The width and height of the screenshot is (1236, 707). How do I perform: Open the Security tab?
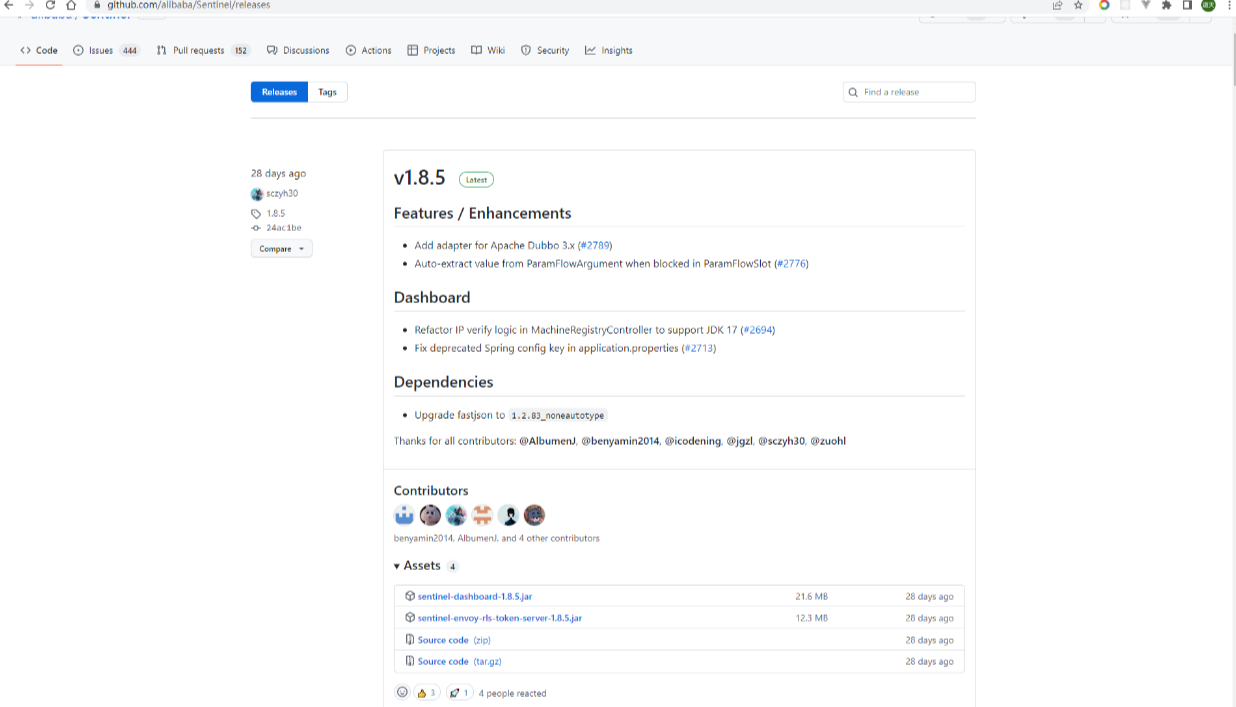(x=545, y=50)
